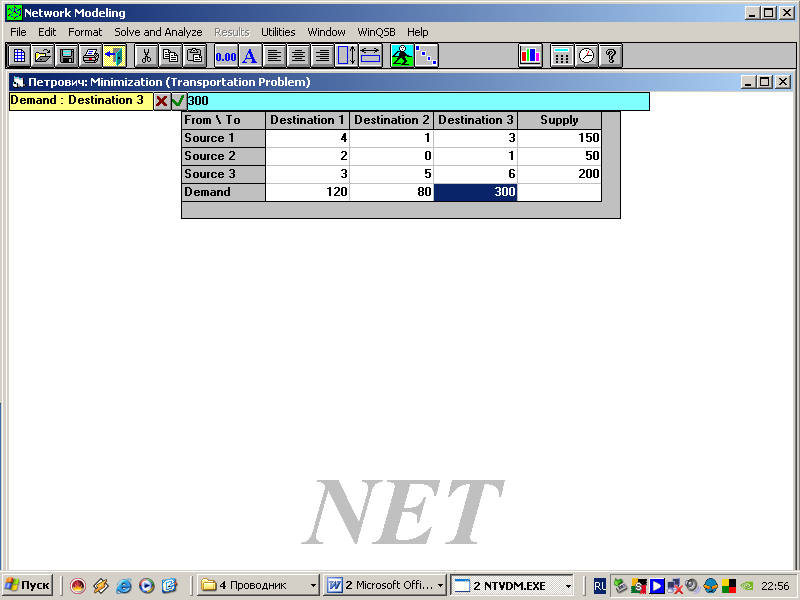The height and width of the screenshot is (600, 800).
Task: Open the Window menu
Action: 327,32
